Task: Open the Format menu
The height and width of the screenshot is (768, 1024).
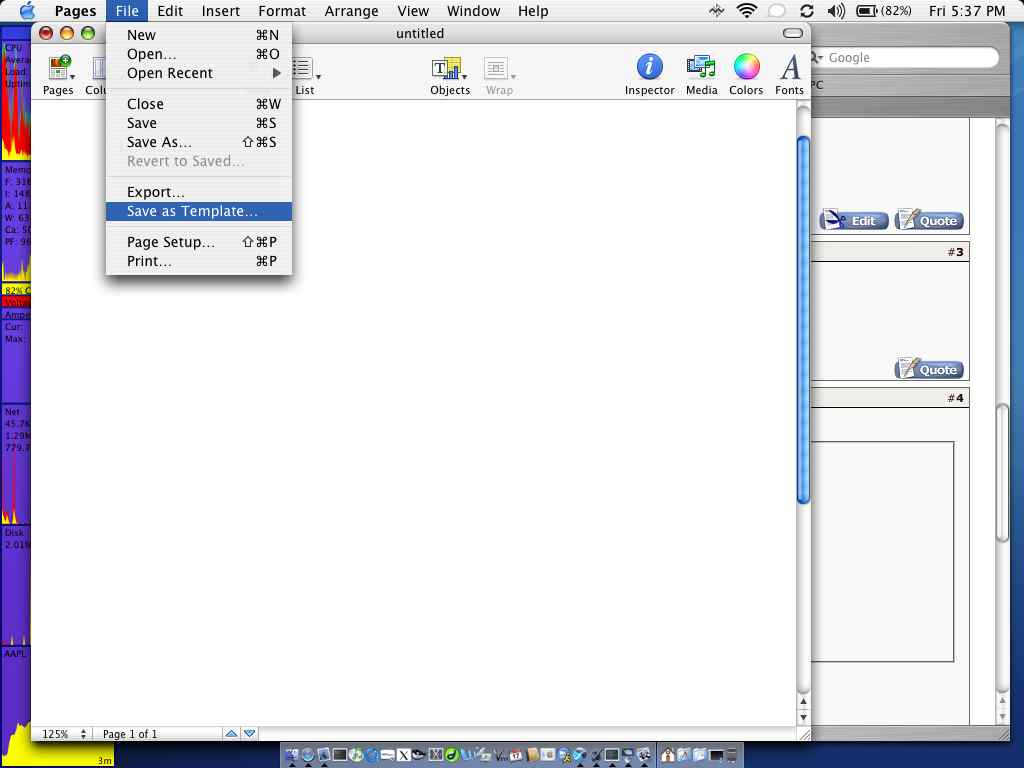Action: pos(281,11)
